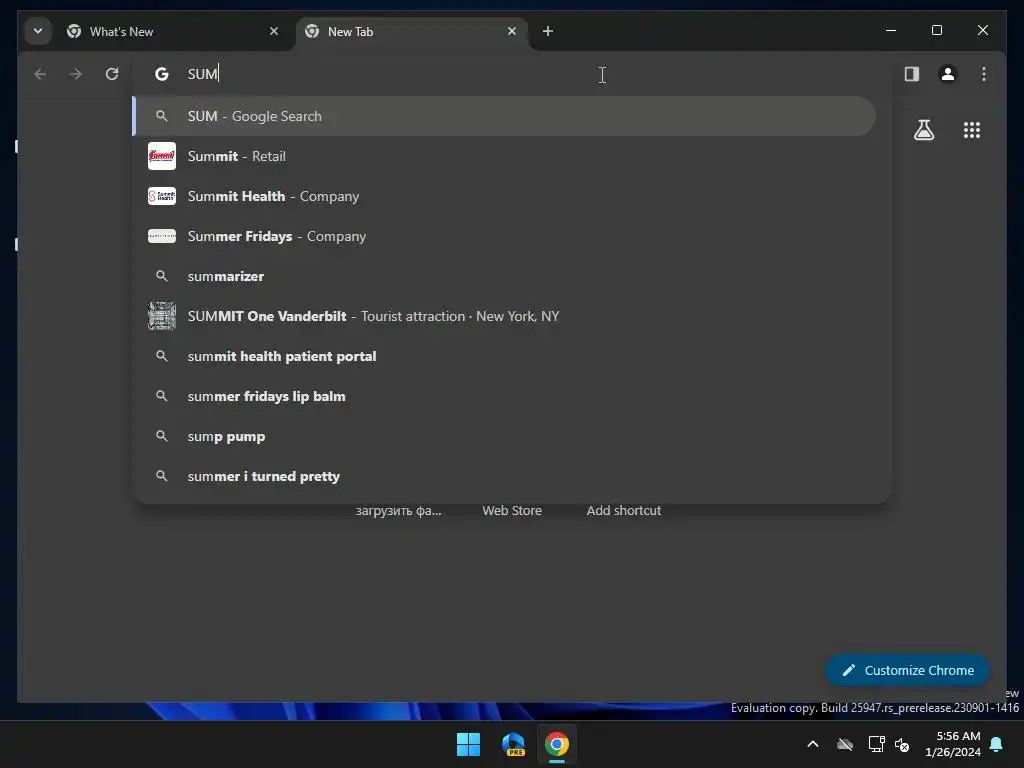Screen dimensions: 1024x768
Task: Open the notifications bell icon
Action: (x=997, y=744)
